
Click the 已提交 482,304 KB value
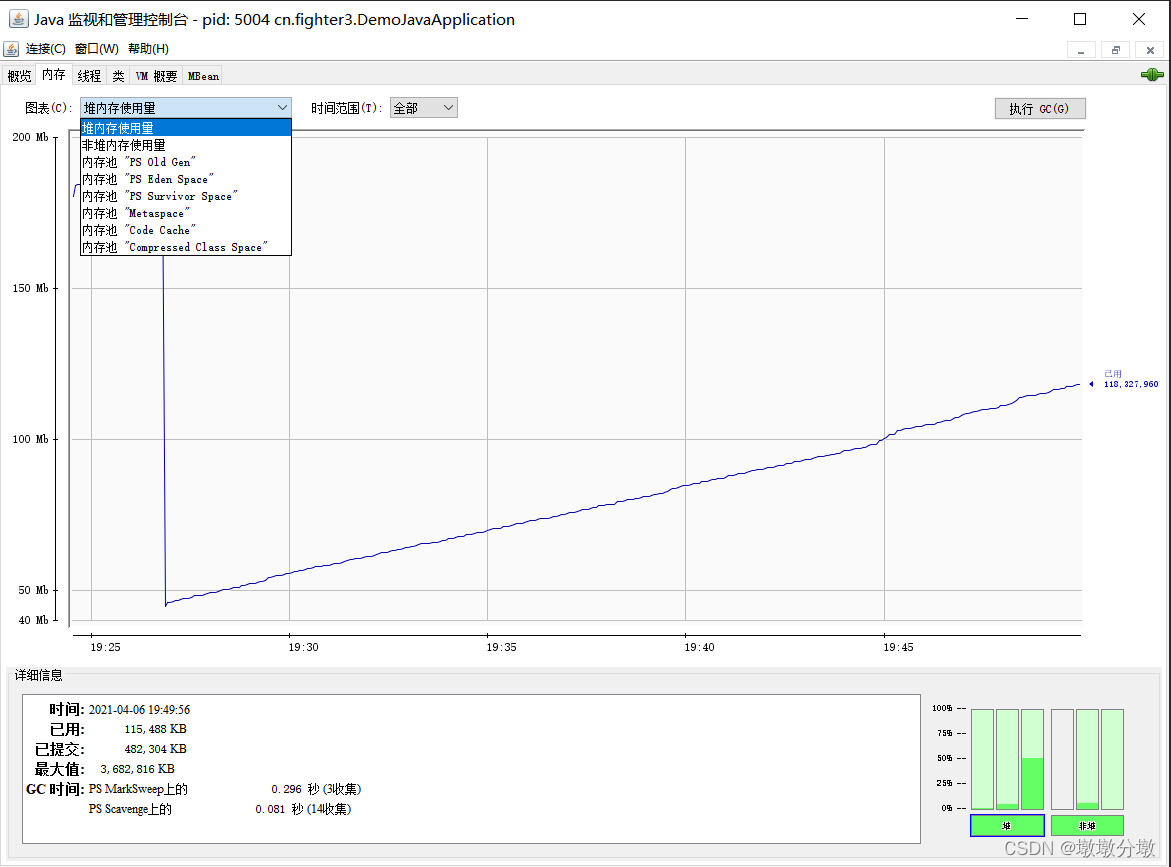click(155, 749)
